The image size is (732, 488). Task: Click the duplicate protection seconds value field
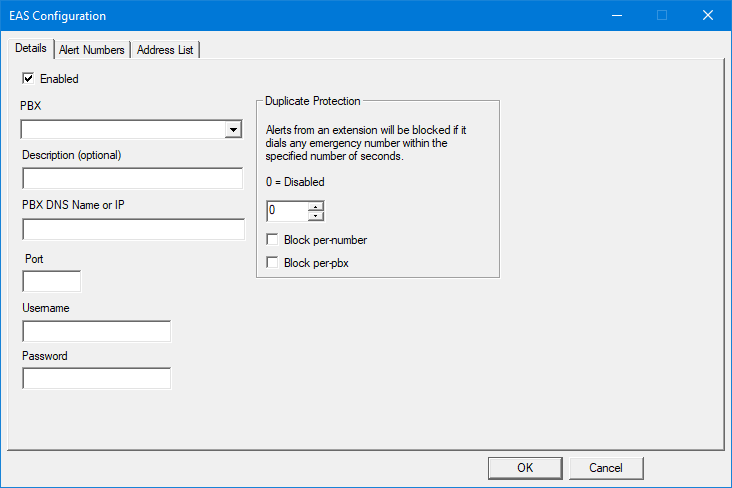[286, 211]
